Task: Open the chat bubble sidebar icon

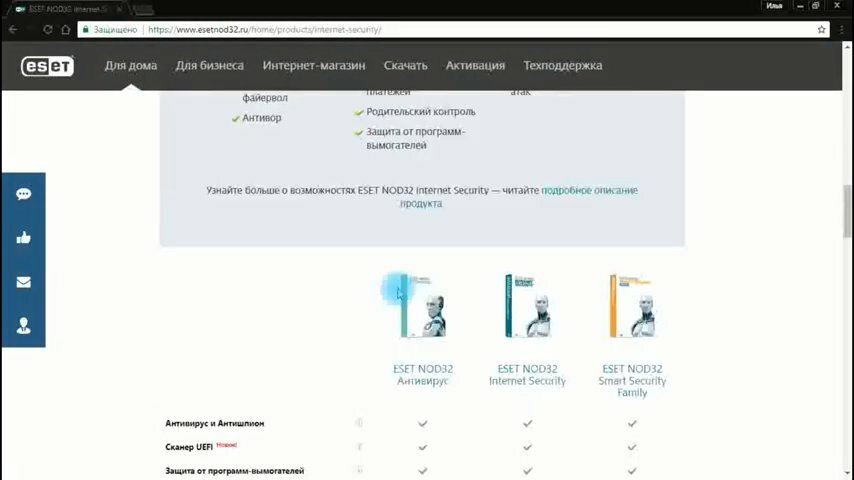Action: (x=23, y=194)
